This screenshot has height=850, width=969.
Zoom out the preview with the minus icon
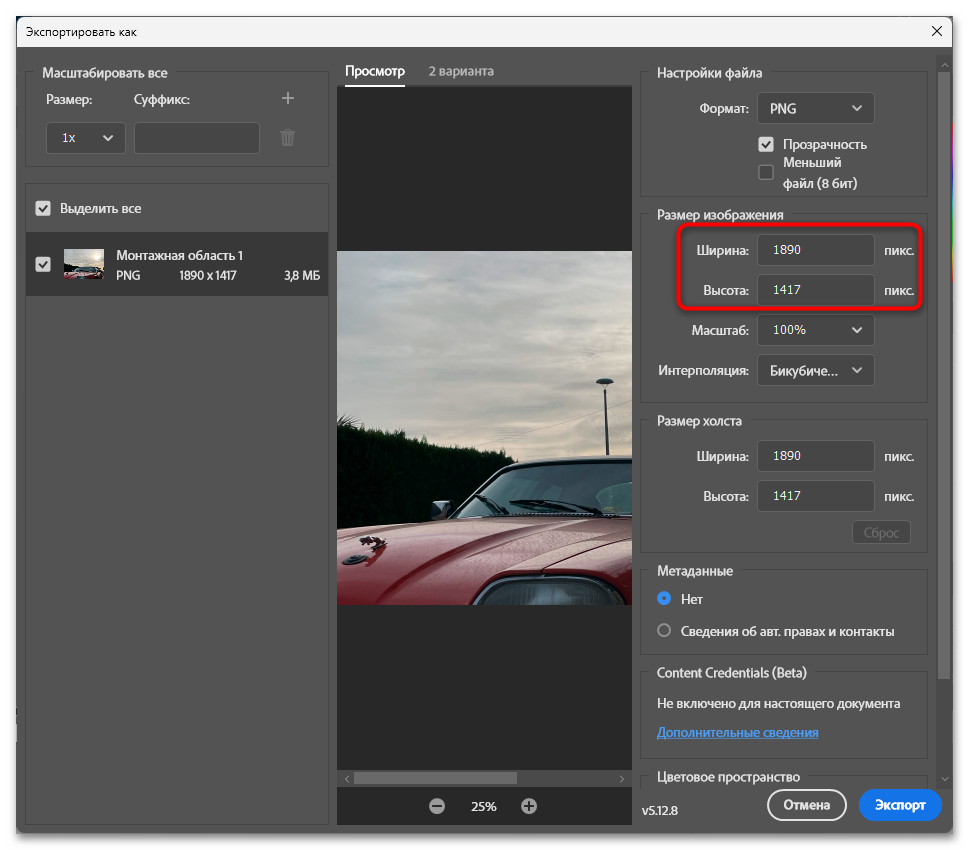coord(437,806)
